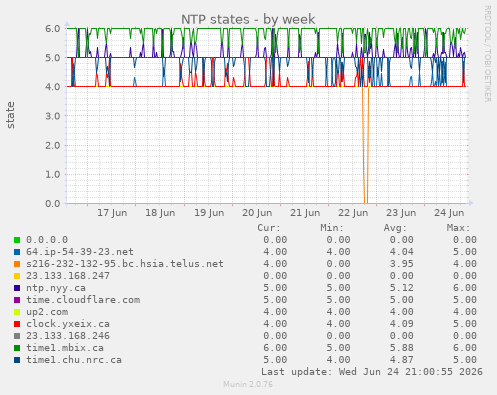Select the s216-232-132-95.bc.hsia.telus.net legend label
This screenshot has height=395, width=497.
coord(125,264)
